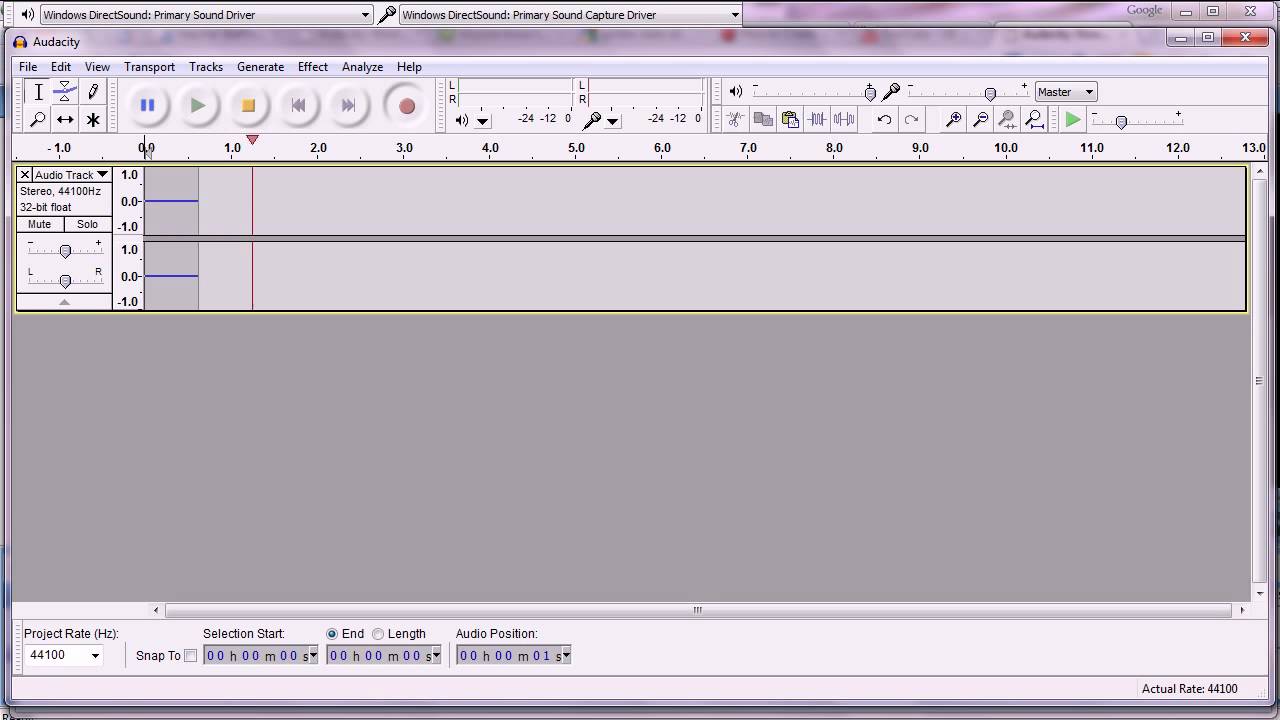
Task: Zoom in on the timeline
Action: tap(954, 119)
